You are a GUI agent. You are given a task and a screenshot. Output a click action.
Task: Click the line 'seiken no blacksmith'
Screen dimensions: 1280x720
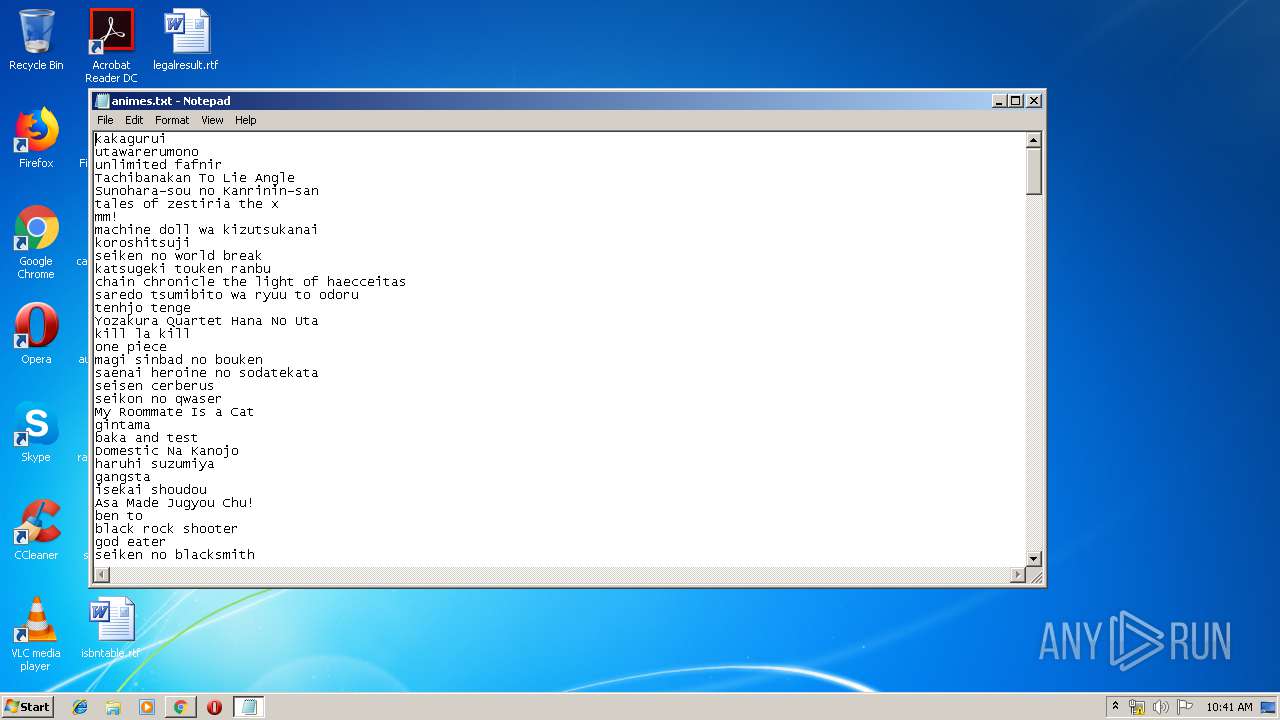(175, 555)
